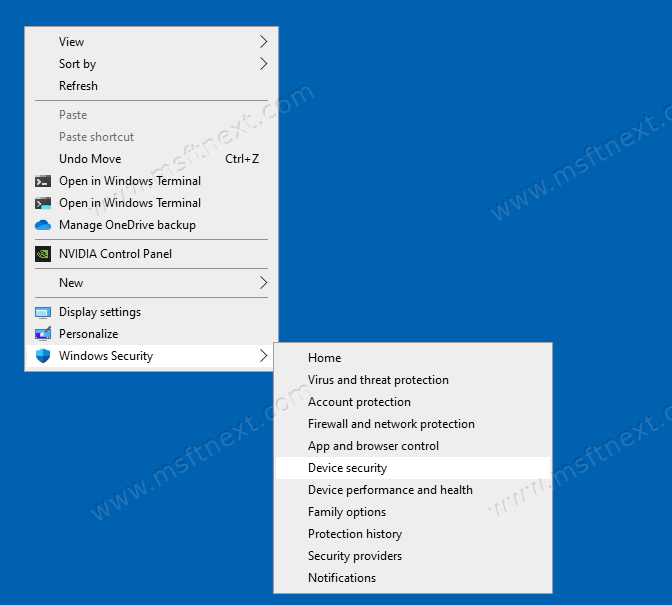Open the View menu entry
This screenshot has width=672, height=605.
click(151, 42)
